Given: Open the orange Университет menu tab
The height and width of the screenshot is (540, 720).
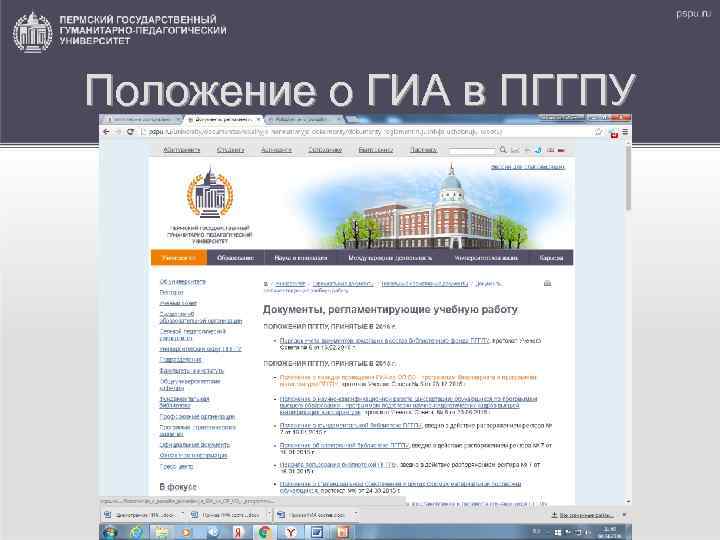Looking at the screenshot, I should 179,258.
